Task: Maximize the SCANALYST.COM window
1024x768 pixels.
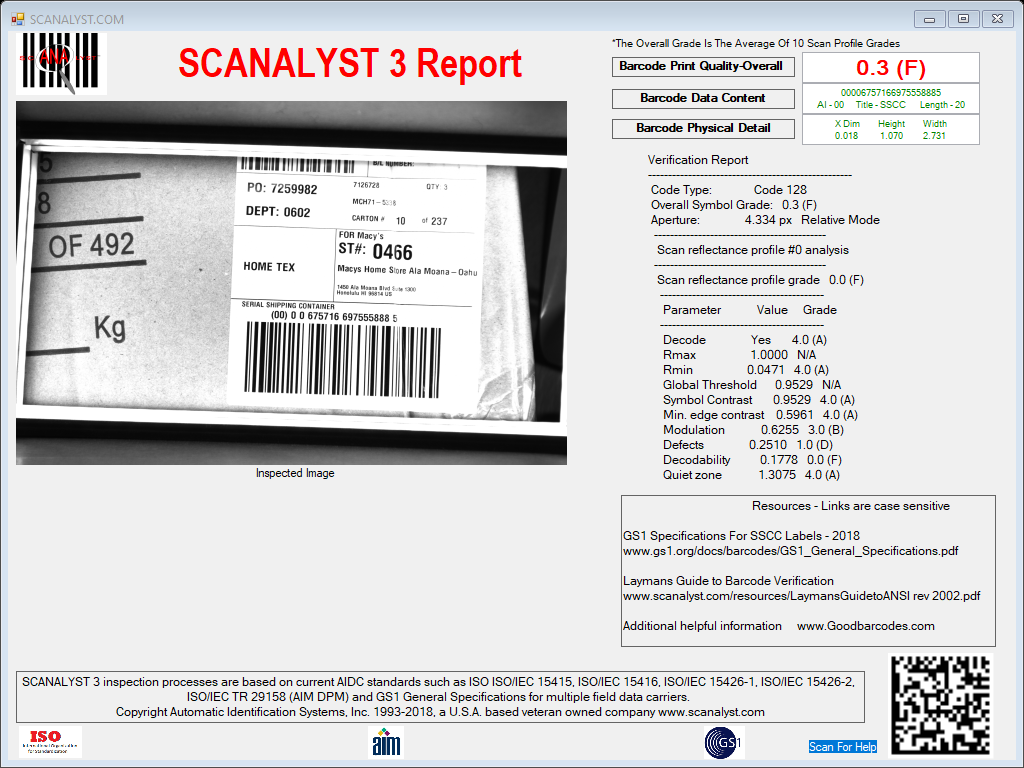Action: (963, 19)
